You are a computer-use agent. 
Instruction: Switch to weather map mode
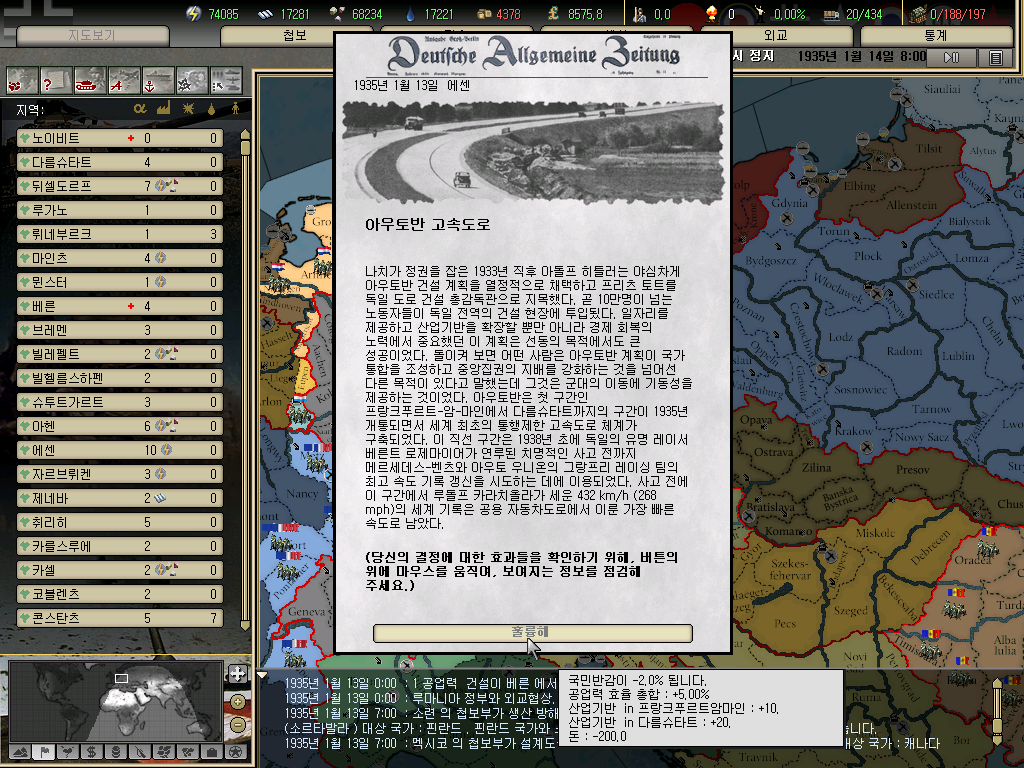tap(68, 752)
